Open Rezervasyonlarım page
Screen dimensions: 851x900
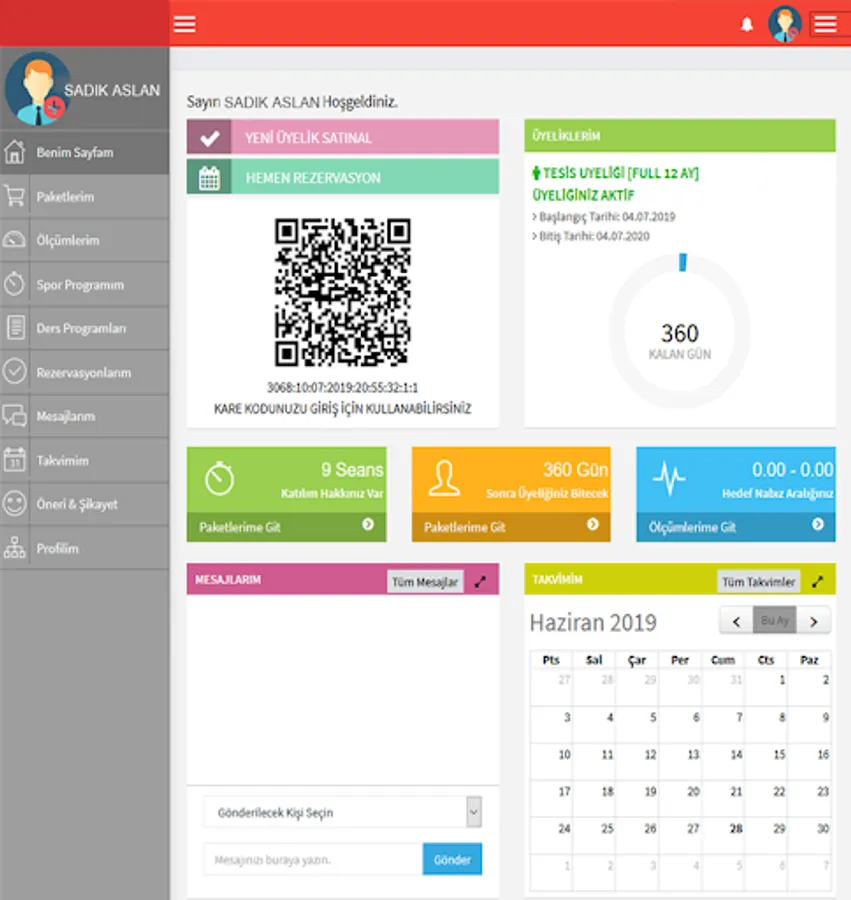click(84, 373)
